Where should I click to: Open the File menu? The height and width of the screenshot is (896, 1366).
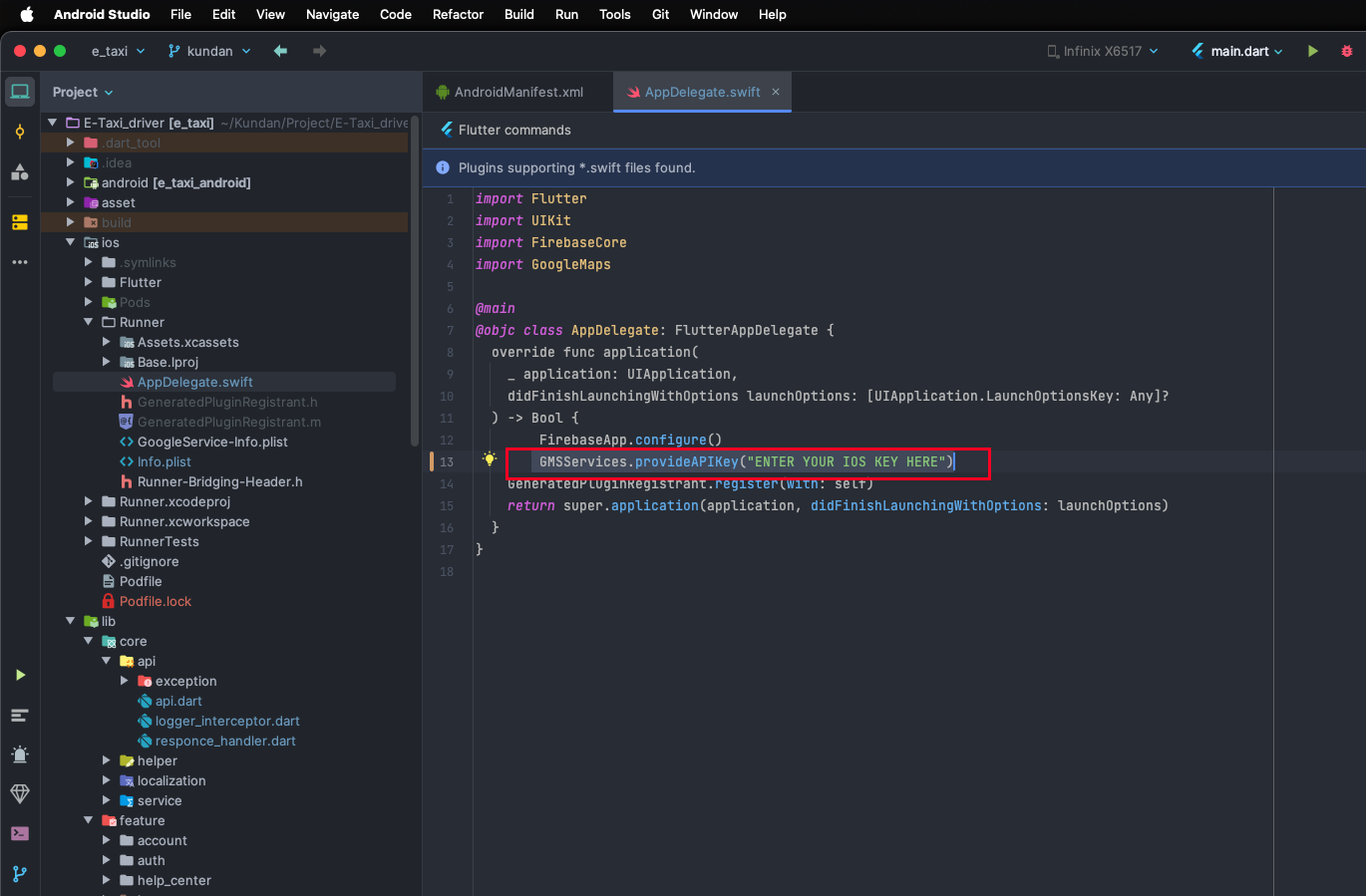pyautogui.click(x=180, y=14)
